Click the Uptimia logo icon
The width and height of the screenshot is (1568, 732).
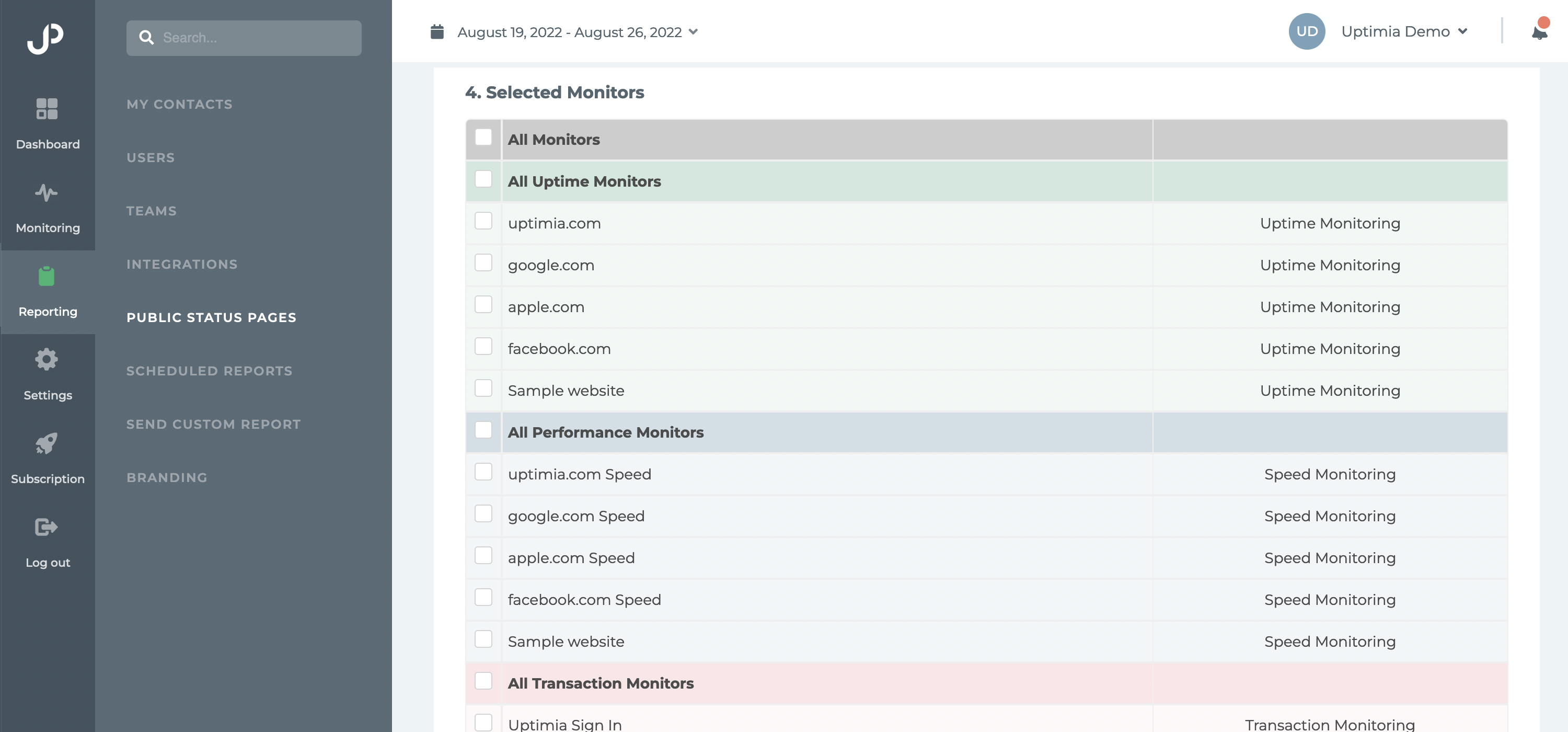coord(45,38)
